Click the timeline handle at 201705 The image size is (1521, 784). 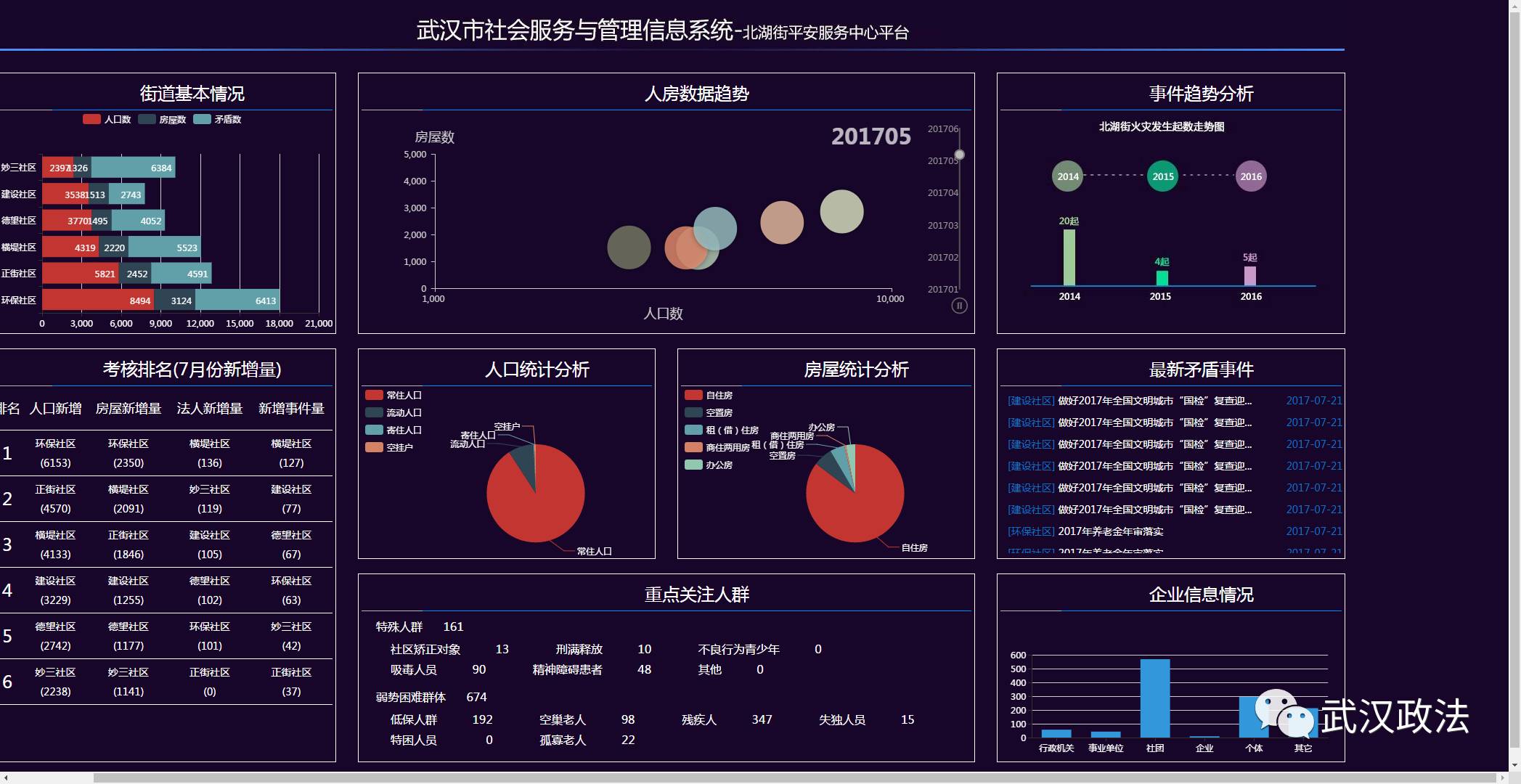point(960,155)
